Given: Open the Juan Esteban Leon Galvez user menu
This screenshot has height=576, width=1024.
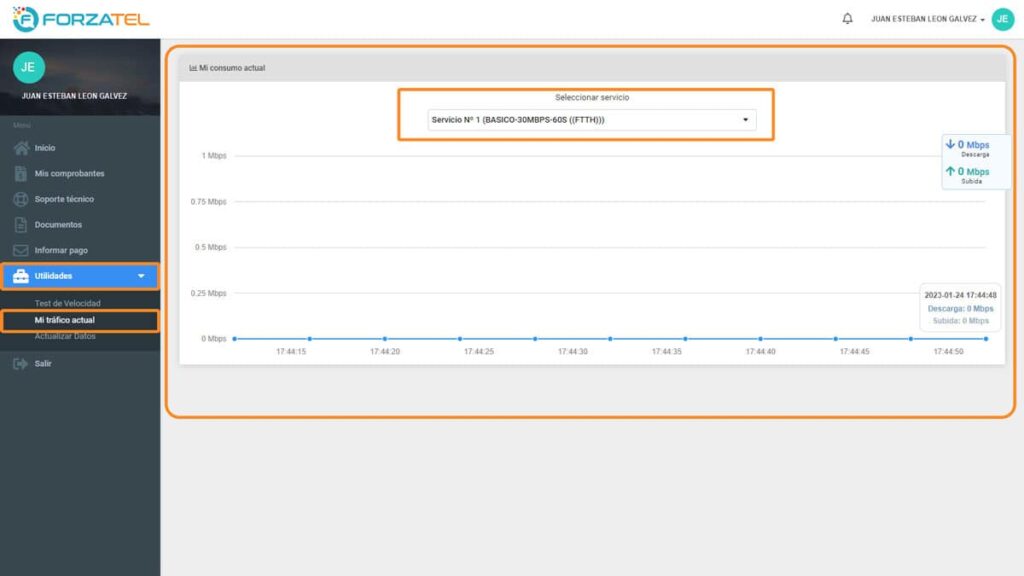Looking at the screenshot, I should click(x=926, y=19).
